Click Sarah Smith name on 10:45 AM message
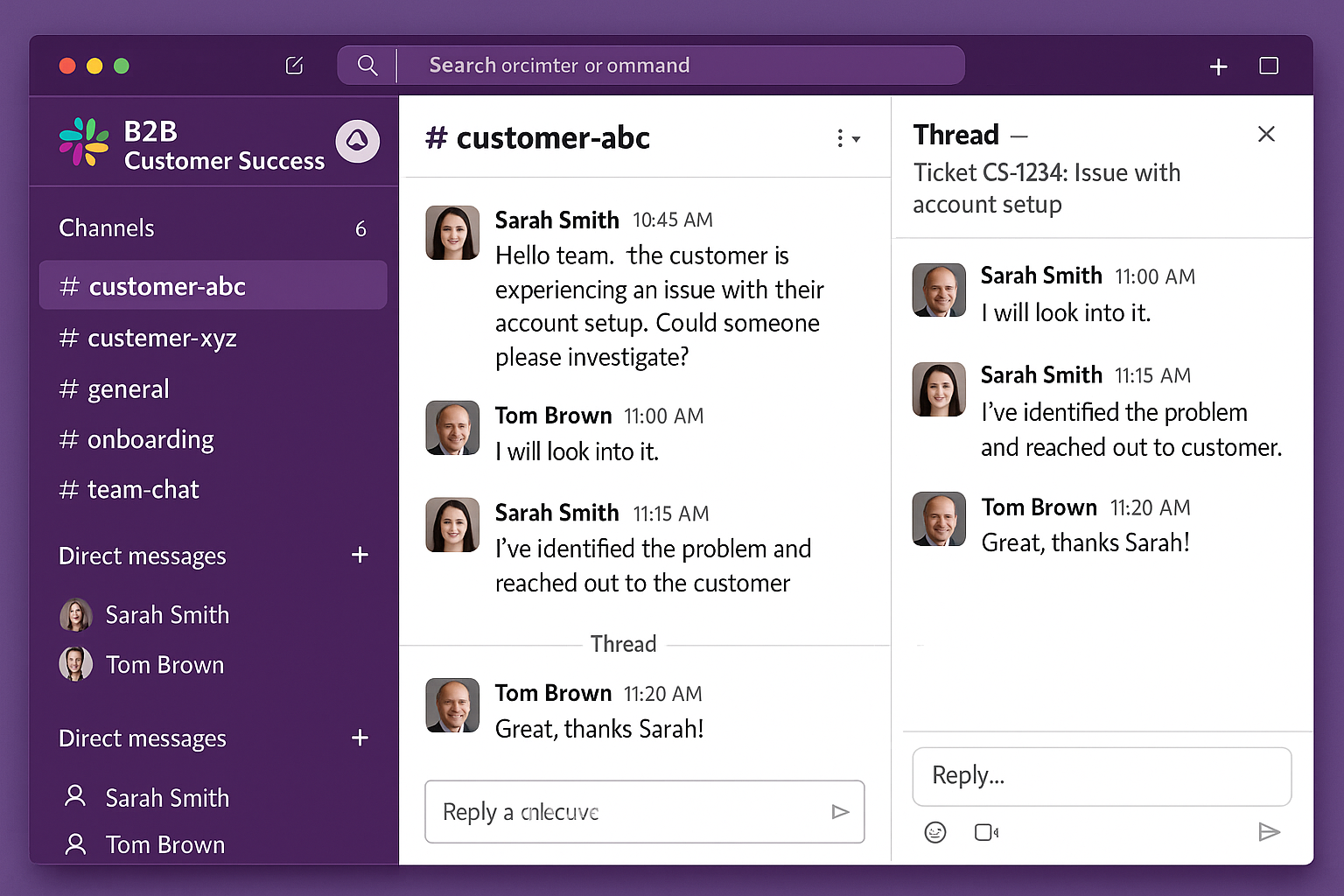 556,220
